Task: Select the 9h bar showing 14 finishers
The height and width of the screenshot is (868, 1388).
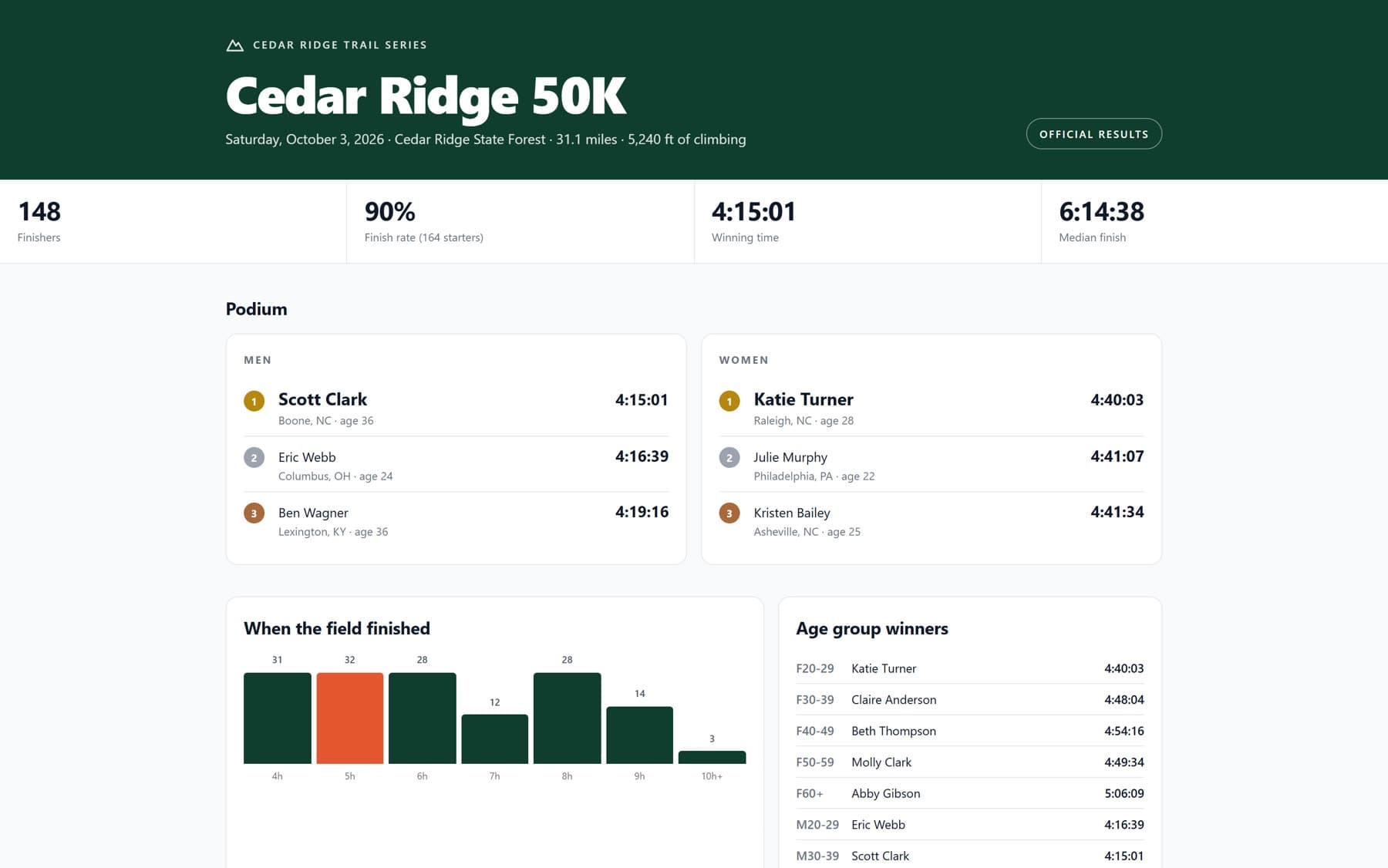Action: (639, 735)
